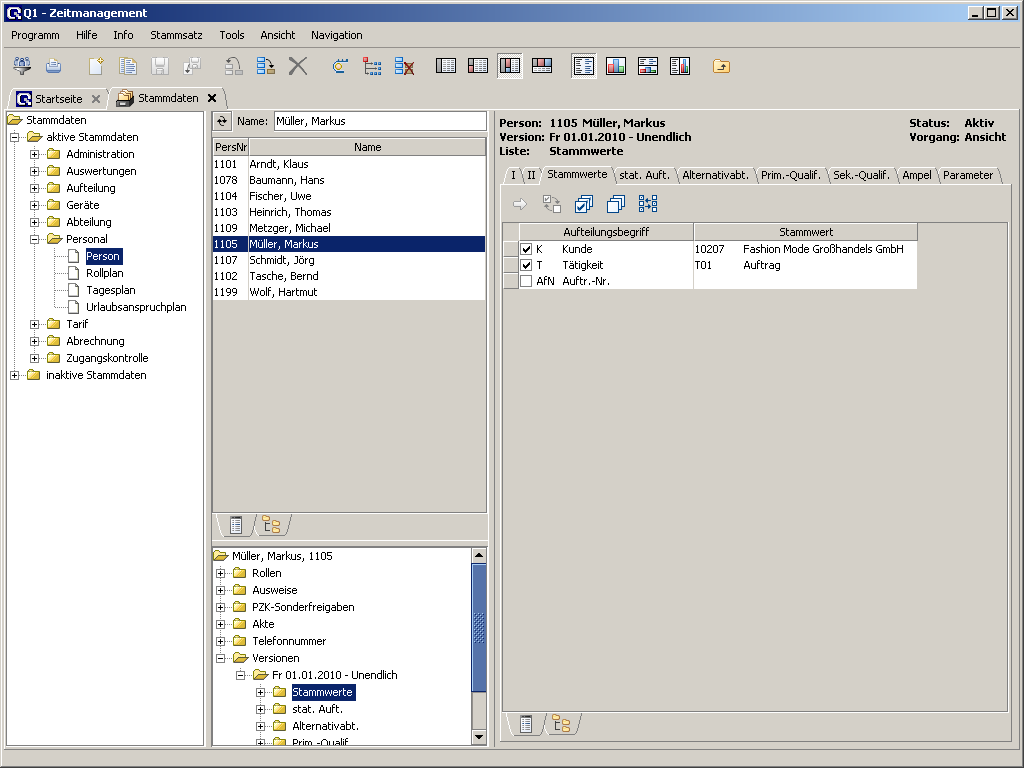Click the refresh button beside the Name field

point(223,121)
